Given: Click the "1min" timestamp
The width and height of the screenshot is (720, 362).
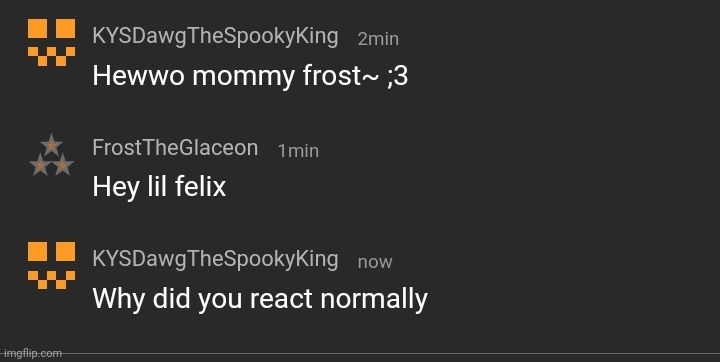Looking at the screenshot, I should point(298,151).
